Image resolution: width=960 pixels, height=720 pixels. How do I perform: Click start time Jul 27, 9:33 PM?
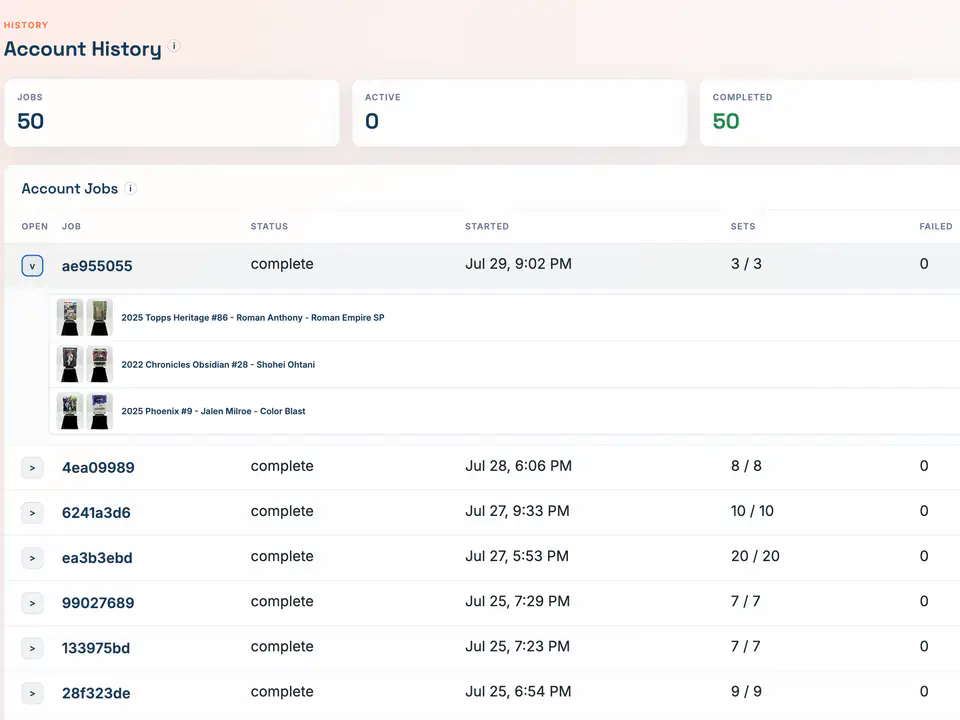pos(517,511)
